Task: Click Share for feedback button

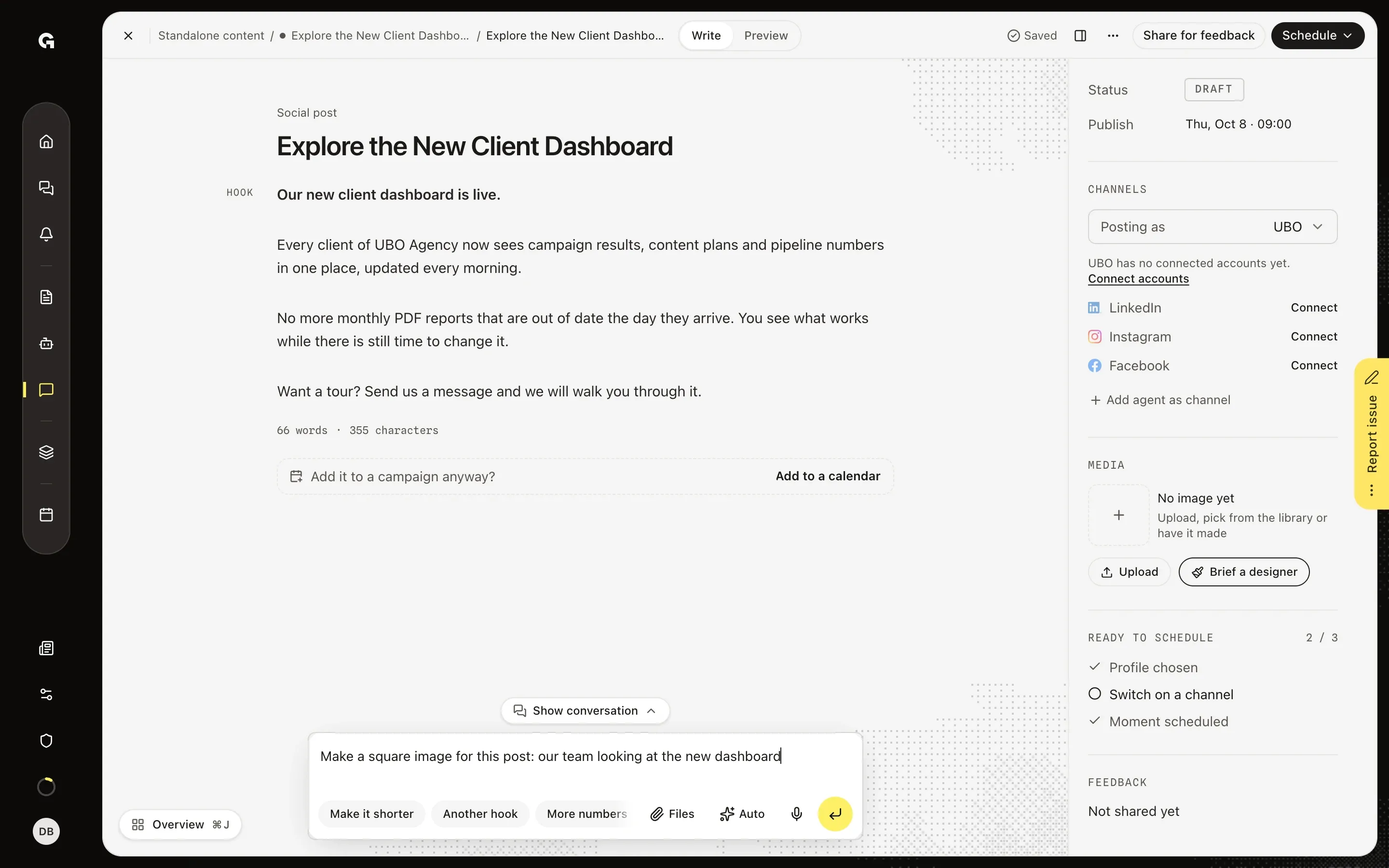Action: (1198, 36)
